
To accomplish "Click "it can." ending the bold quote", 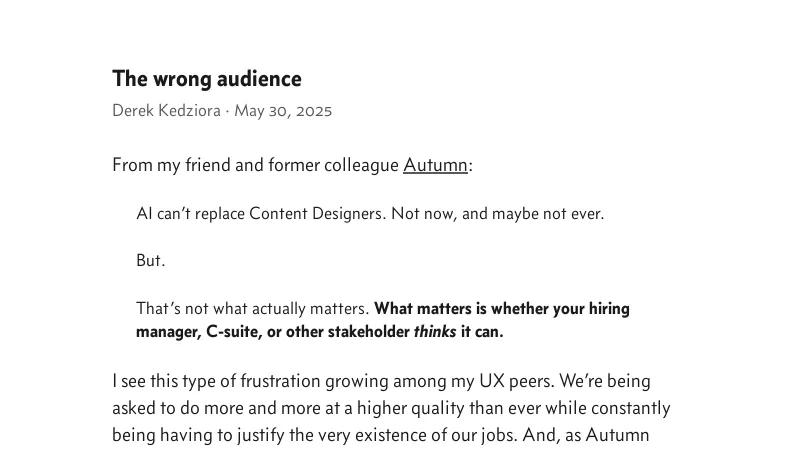I will [482, 332].
